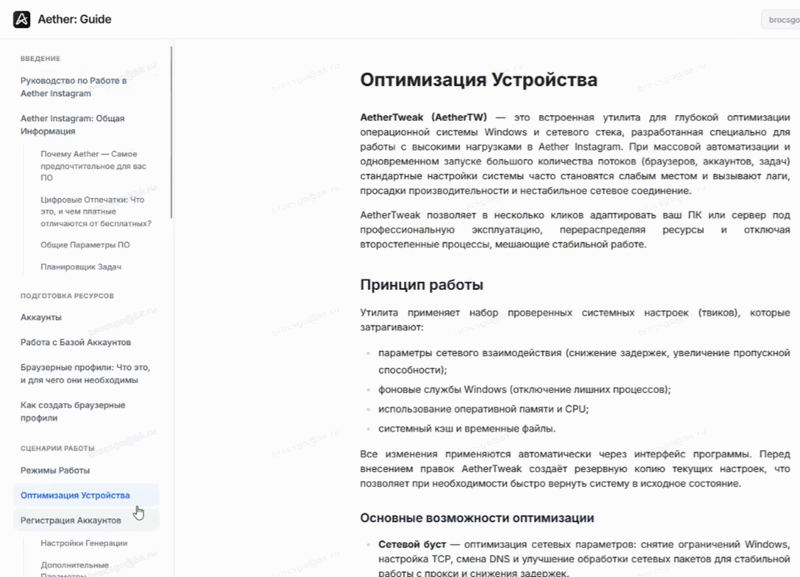800x577 pixels.
Task: Click the Основные возможности оптимизации heading
Action: pos(477,518)
